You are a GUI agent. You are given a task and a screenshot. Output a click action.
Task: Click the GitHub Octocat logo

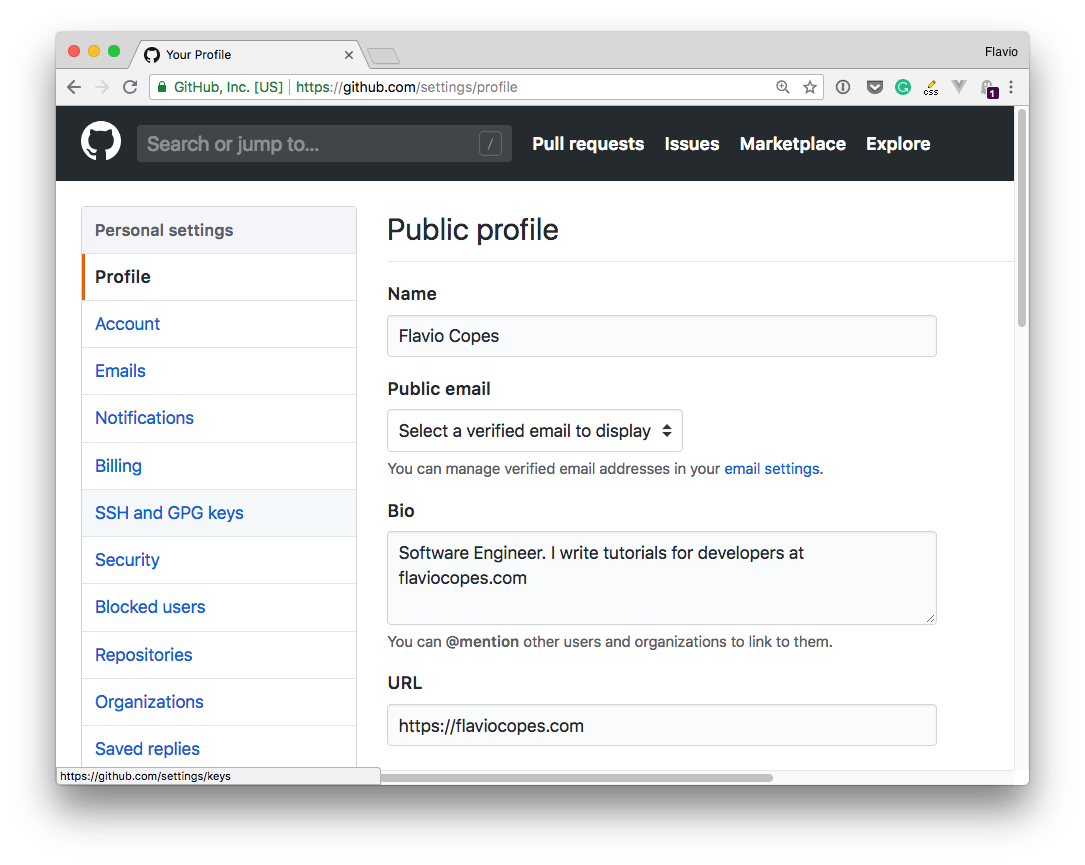click(x=101, y=143)
